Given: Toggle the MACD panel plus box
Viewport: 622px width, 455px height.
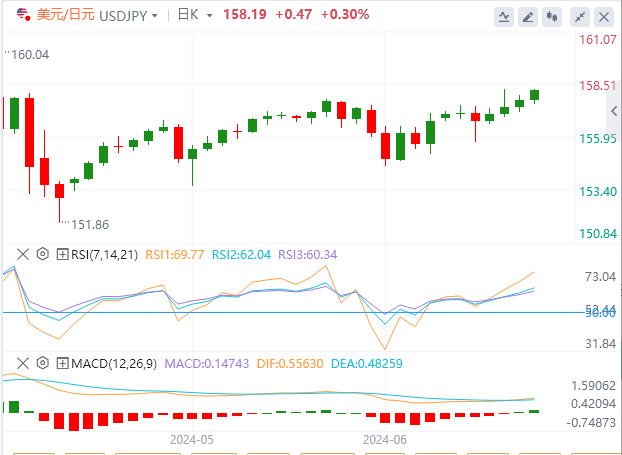Looking at the screenshot, I should coord(62,363).
